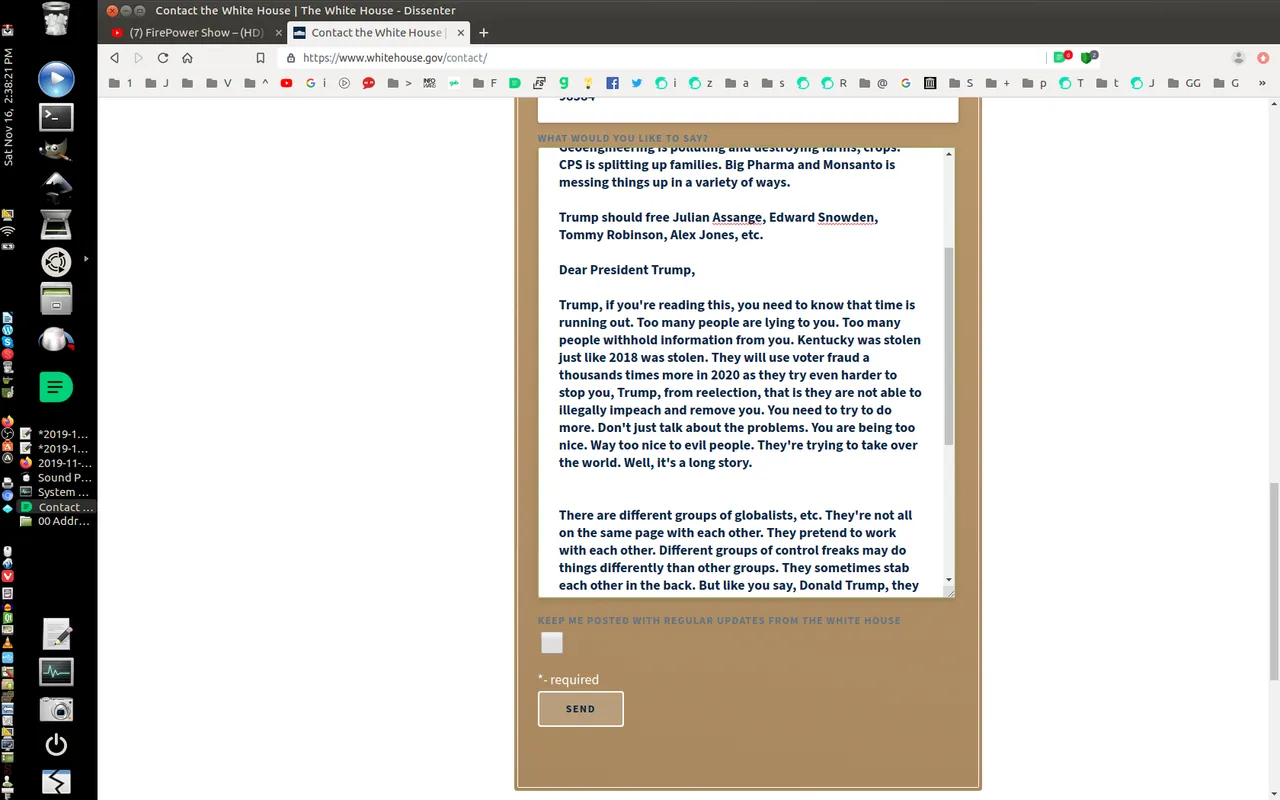Open bookmark folder labeled S
The width and height of the screenshot is (1280, 800).
(x=961, y=83)
